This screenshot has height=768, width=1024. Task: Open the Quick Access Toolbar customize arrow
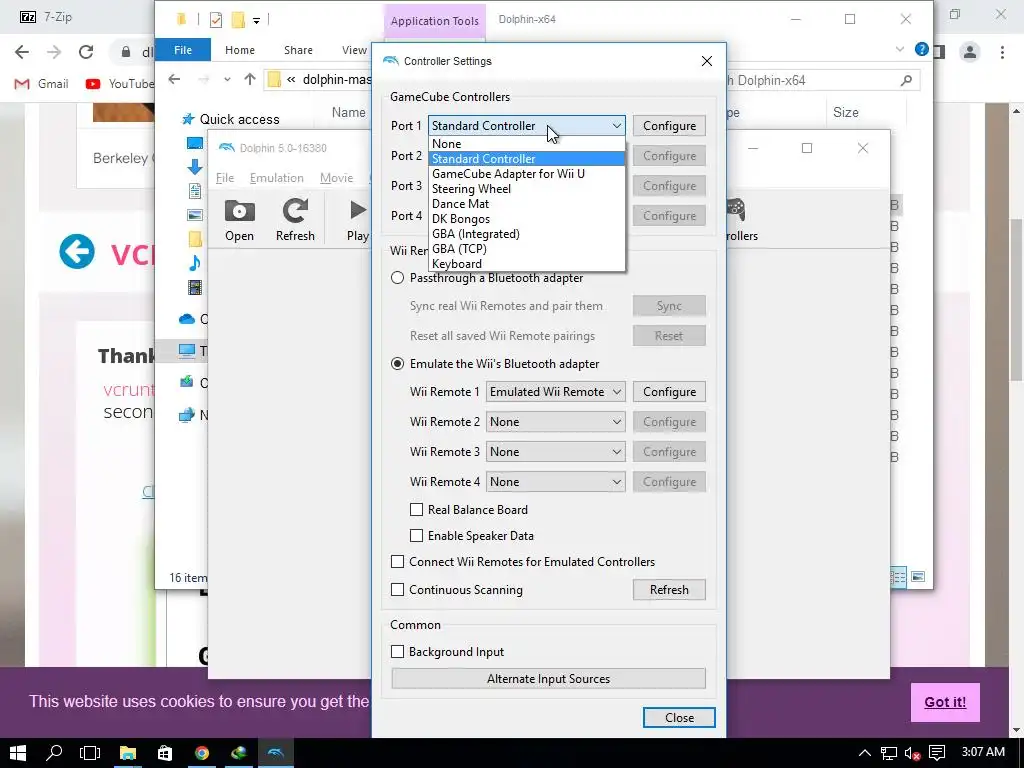click(257, 21)
